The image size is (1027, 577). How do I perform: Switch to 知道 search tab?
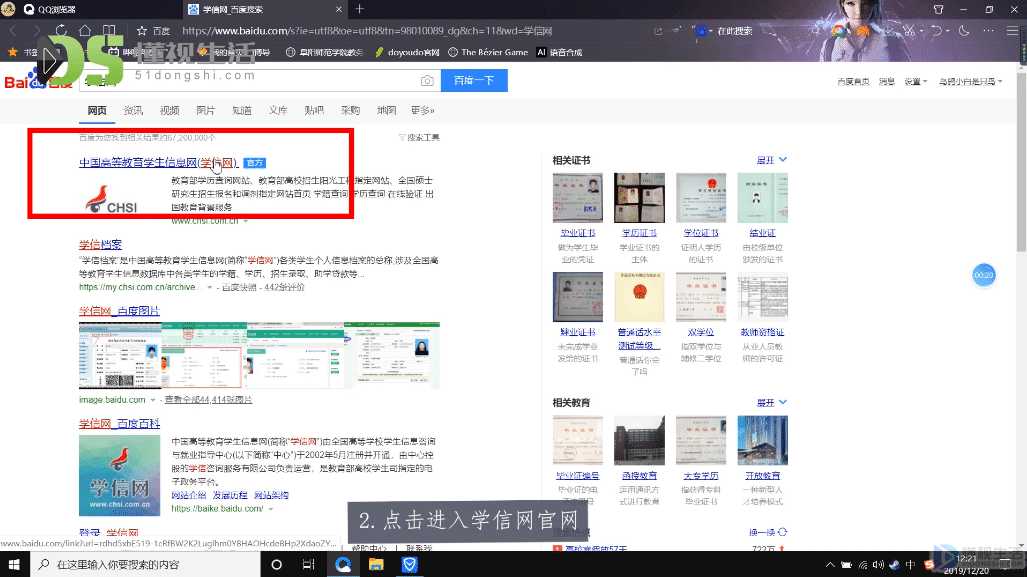tap(242, 110)
